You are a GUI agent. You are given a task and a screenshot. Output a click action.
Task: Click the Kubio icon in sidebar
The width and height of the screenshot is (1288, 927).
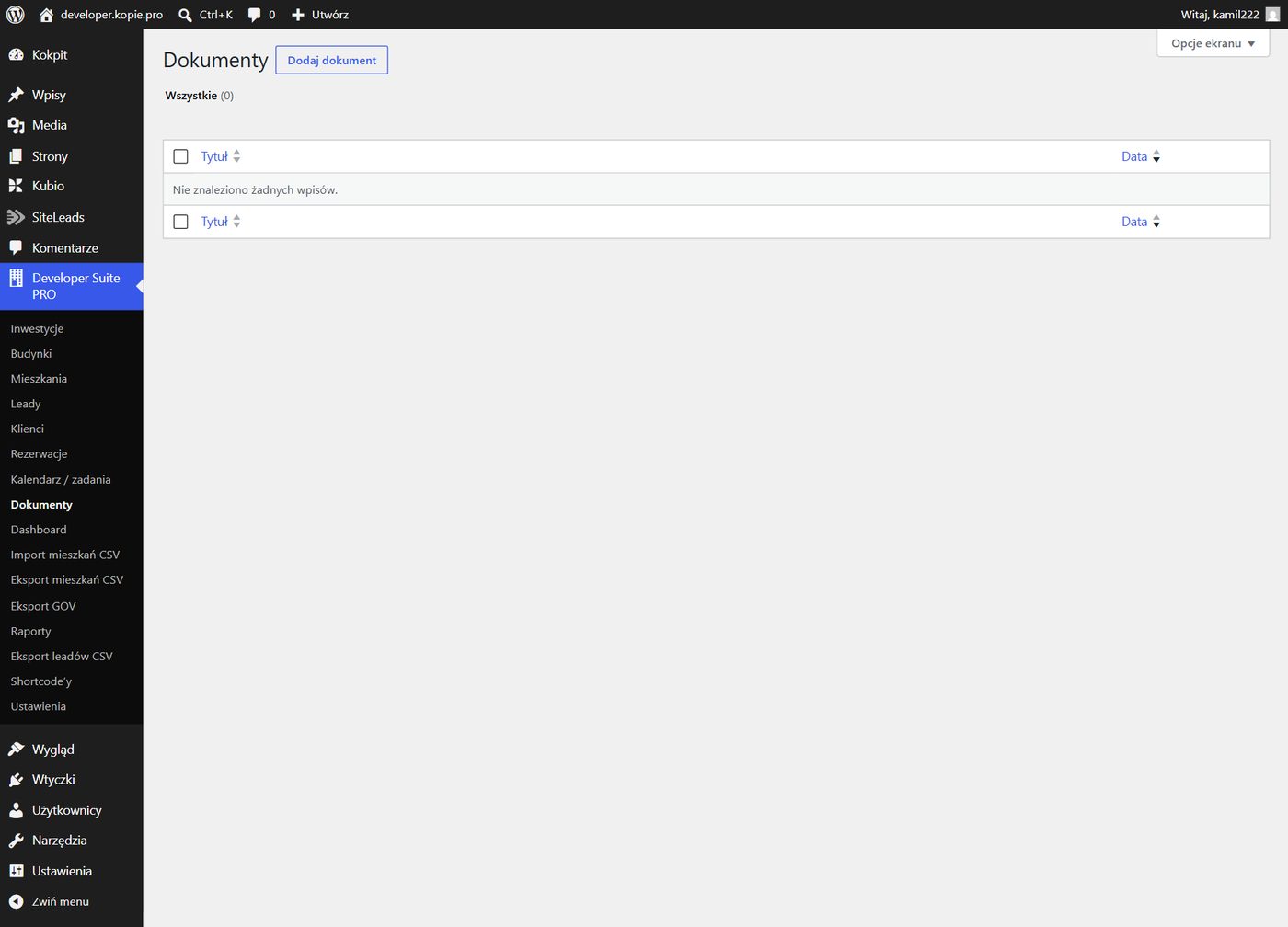point(16,186)
